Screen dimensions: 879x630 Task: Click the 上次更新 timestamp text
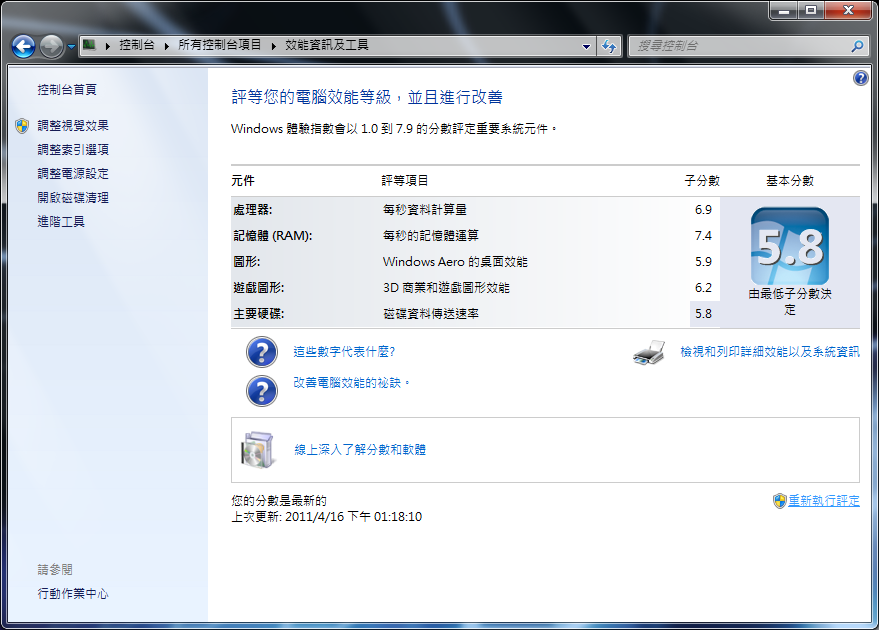coord(327,517)
